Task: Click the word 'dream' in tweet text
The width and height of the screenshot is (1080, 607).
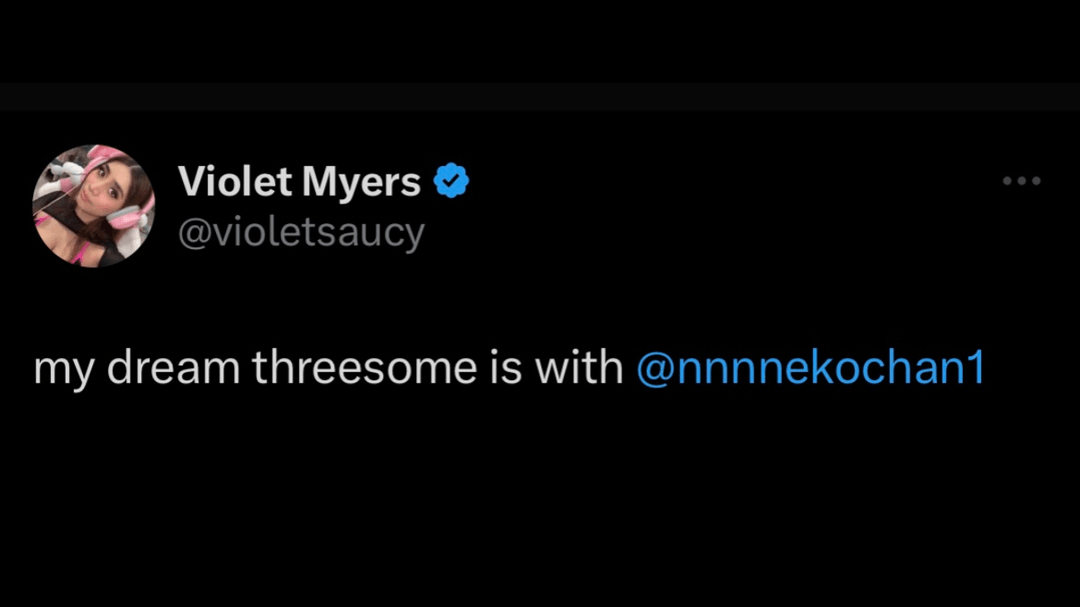Action: pos(174,368)
